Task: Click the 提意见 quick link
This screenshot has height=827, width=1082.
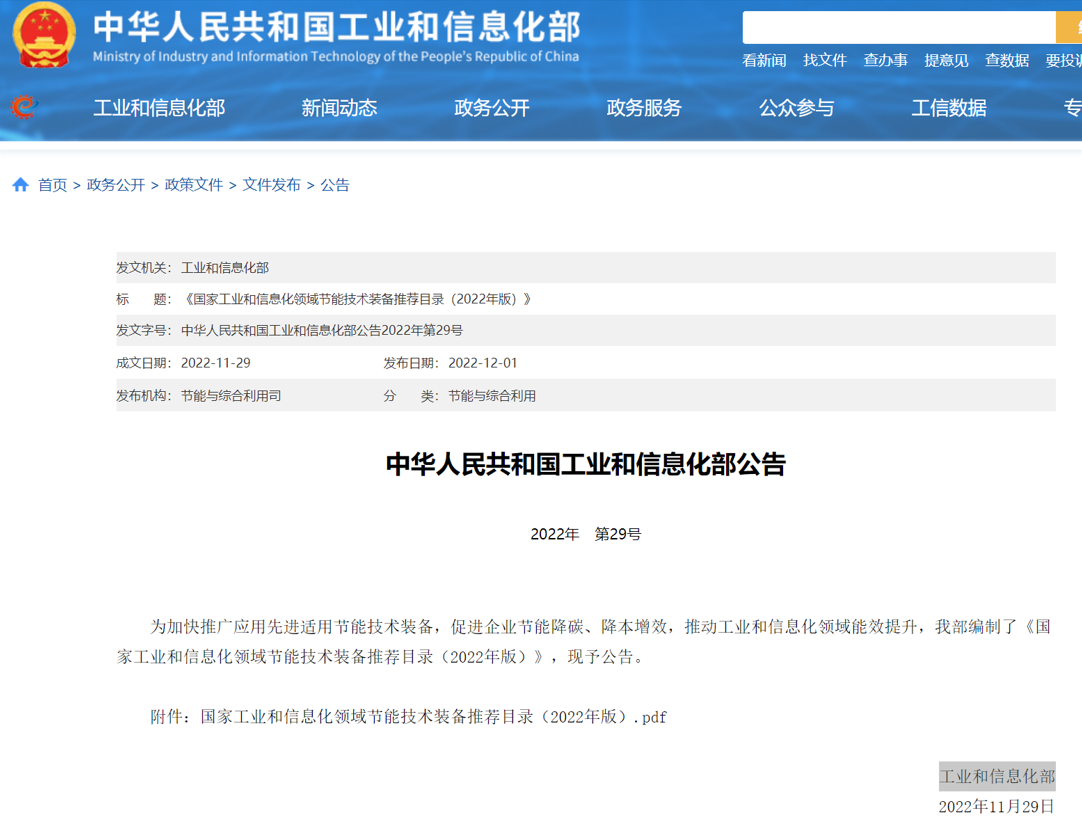Action: pos(946,61)
